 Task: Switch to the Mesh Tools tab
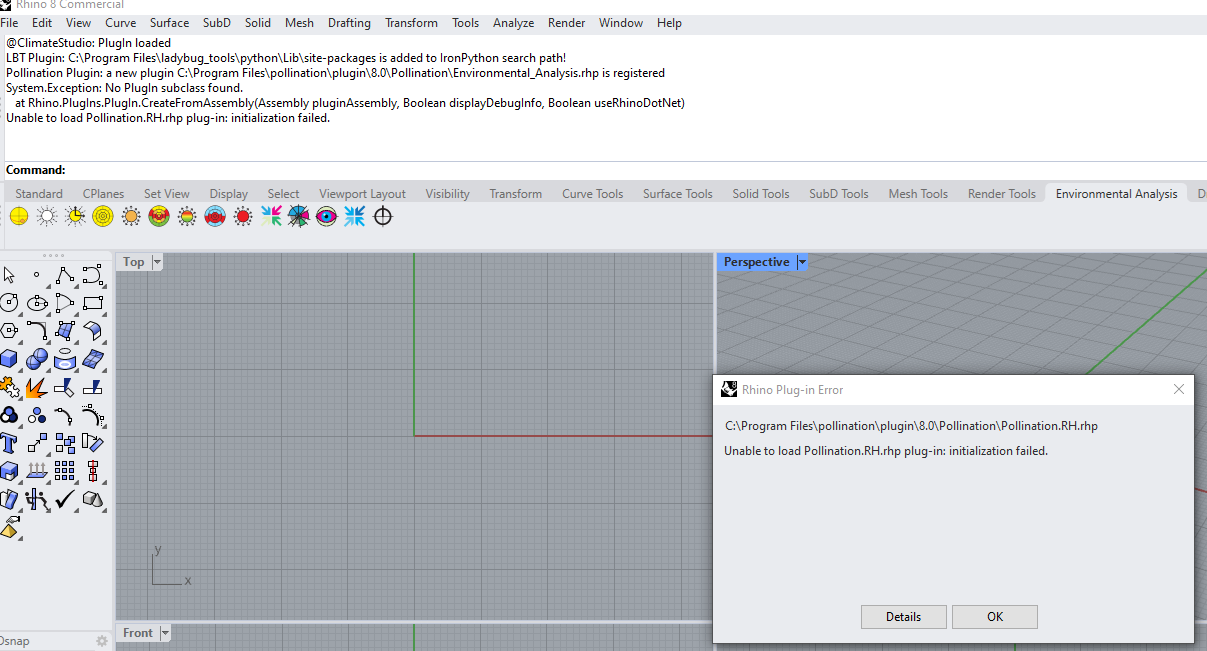point(918,194)
